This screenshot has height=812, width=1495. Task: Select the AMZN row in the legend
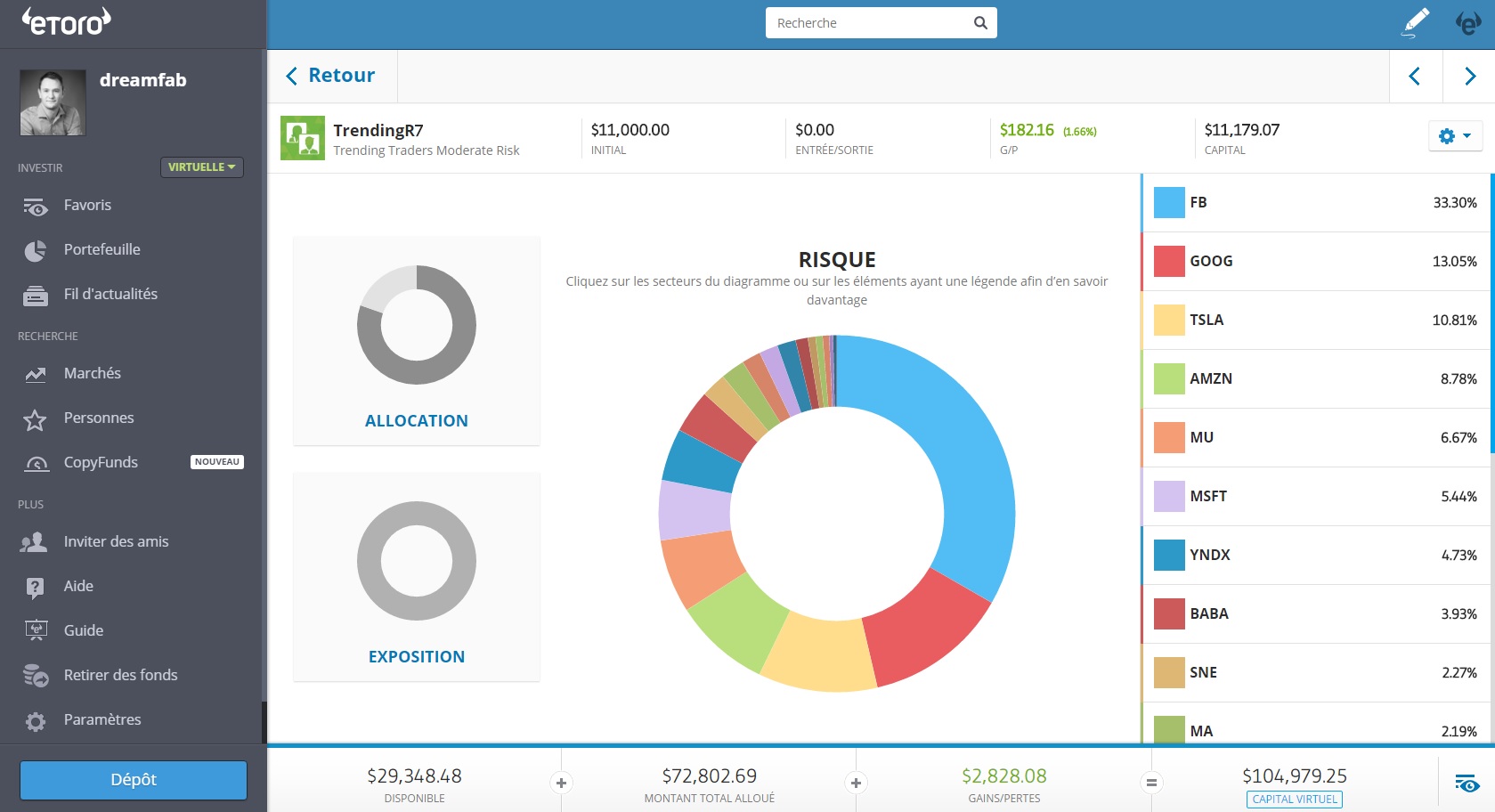click(1316, 379)
